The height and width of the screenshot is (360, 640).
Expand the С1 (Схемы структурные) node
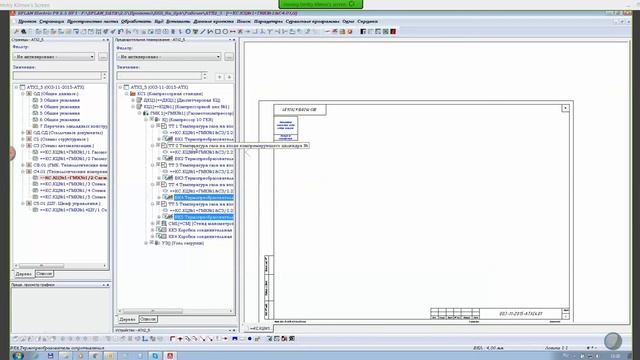click(x=23, y=139)
